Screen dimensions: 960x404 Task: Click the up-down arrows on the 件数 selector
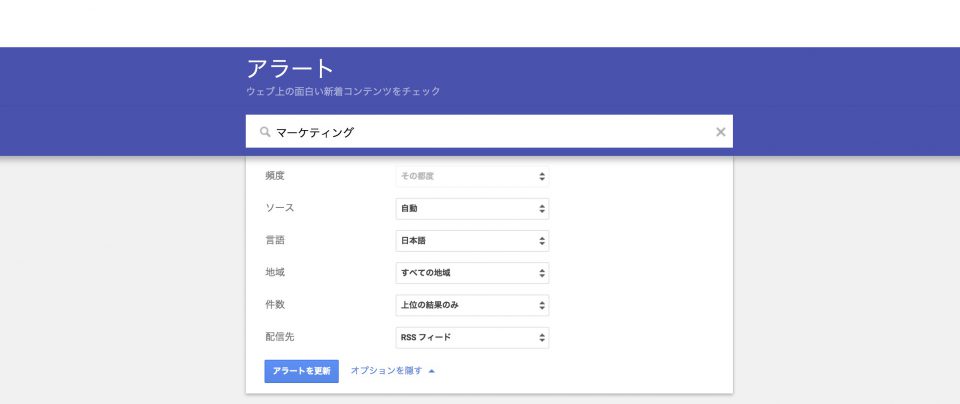click(541, 305)
